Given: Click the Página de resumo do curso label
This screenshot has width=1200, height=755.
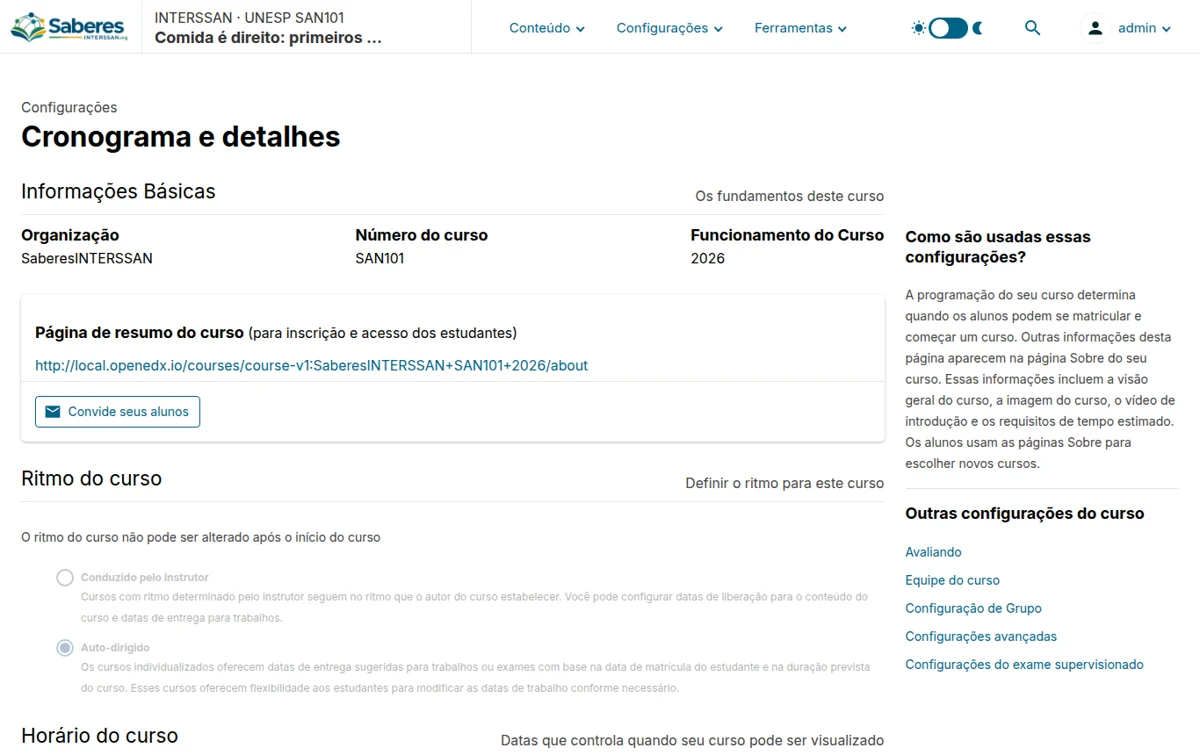Looking at the screenshot, I should (x=139, y=332).
